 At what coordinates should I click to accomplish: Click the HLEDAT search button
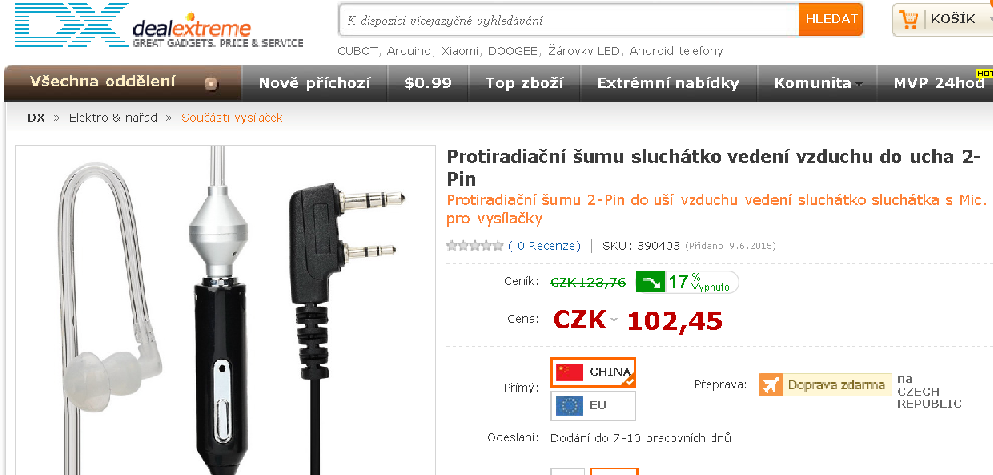[831, 20]
